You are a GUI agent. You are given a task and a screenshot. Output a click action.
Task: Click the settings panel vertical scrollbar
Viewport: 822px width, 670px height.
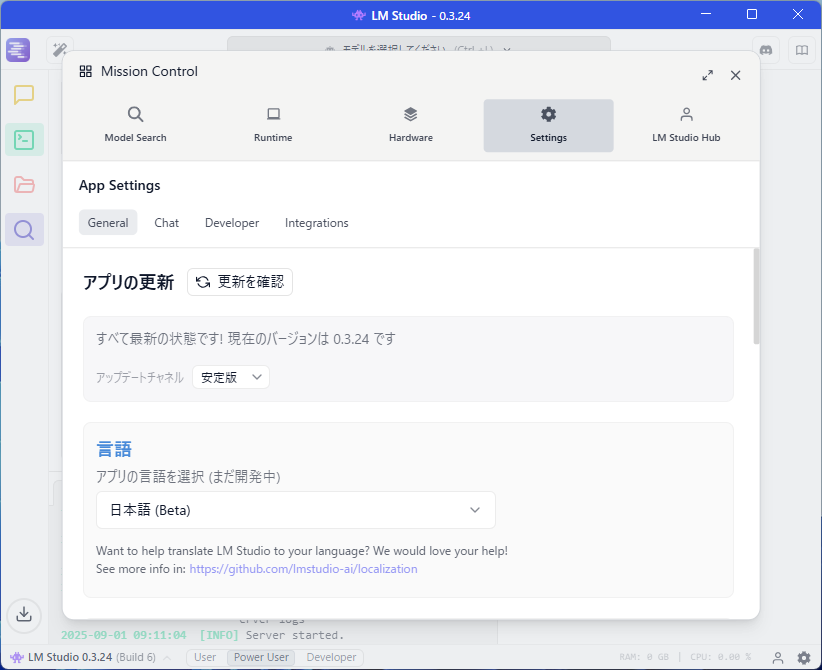pos(756,296)
